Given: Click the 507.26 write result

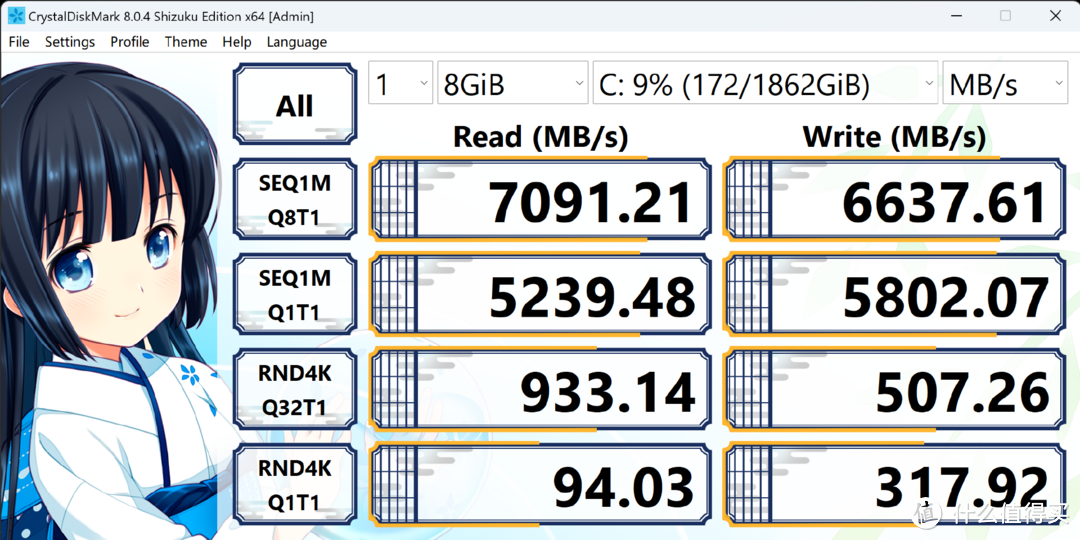Looking at the screenshot, I should (895, 390).
